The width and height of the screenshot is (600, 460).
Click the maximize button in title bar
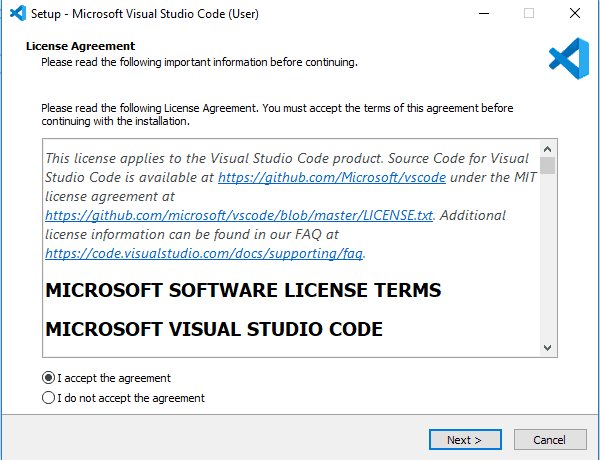[529, 14]
